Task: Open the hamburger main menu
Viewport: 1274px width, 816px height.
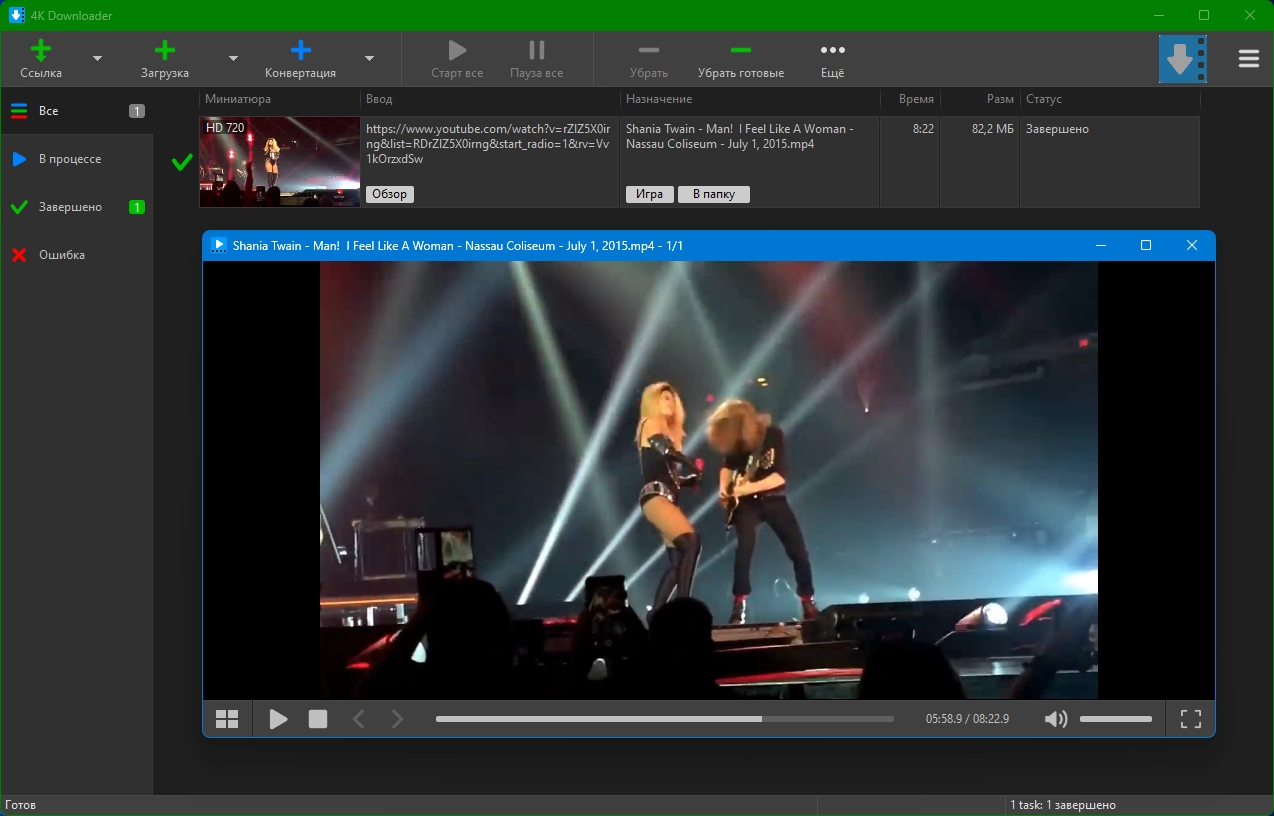Action: [x=1248, y=59]
